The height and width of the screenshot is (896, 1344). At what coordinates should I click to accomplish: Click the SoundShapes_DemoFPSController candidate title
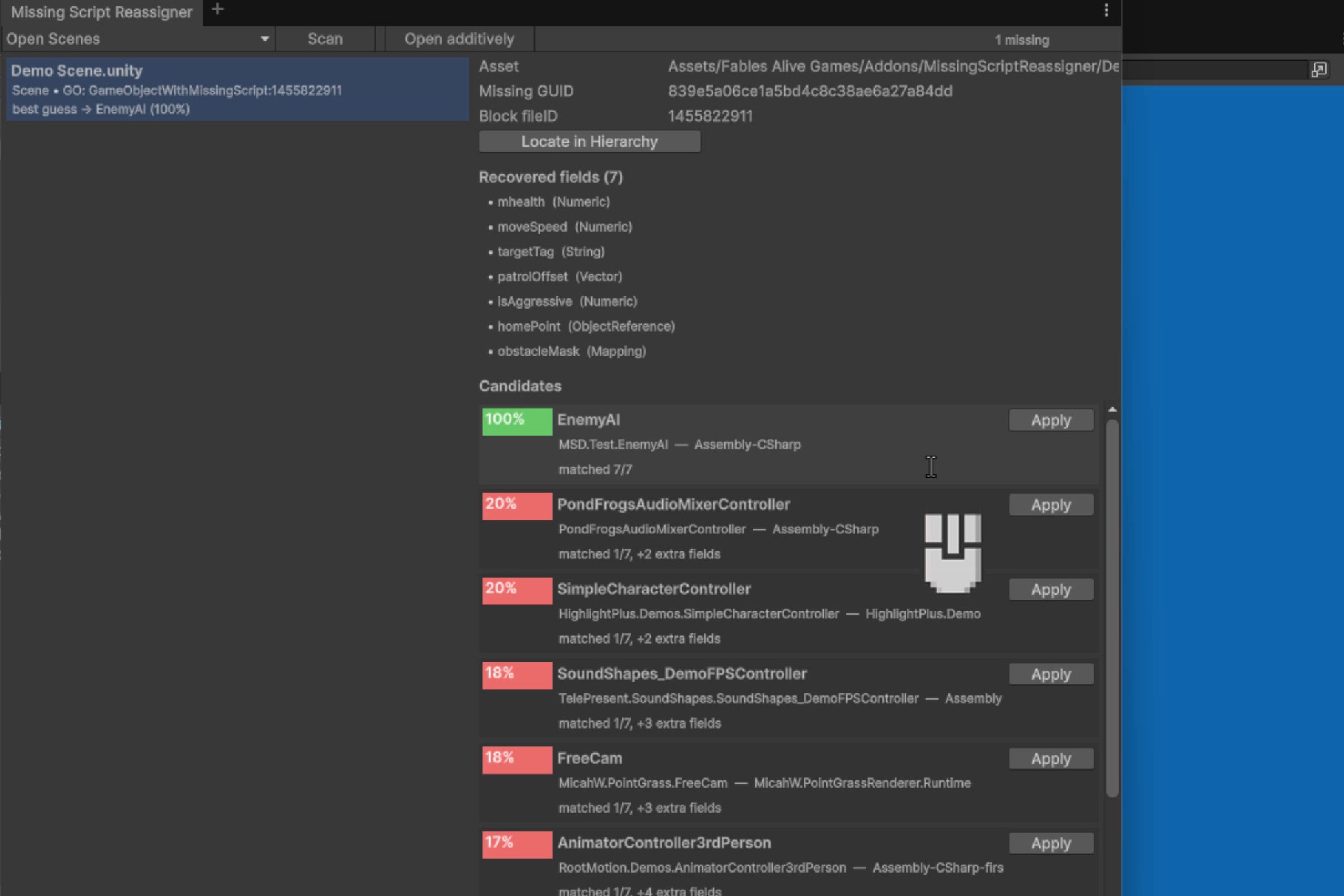tap(682, 673)
